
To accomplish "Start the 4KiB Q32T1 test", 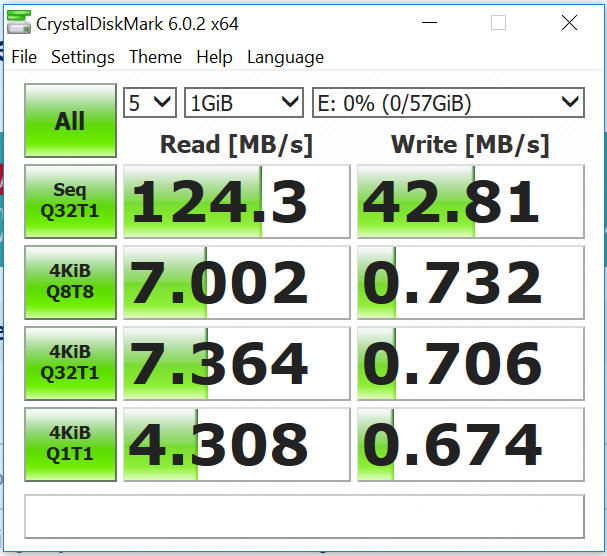I will tap(70, 363).
